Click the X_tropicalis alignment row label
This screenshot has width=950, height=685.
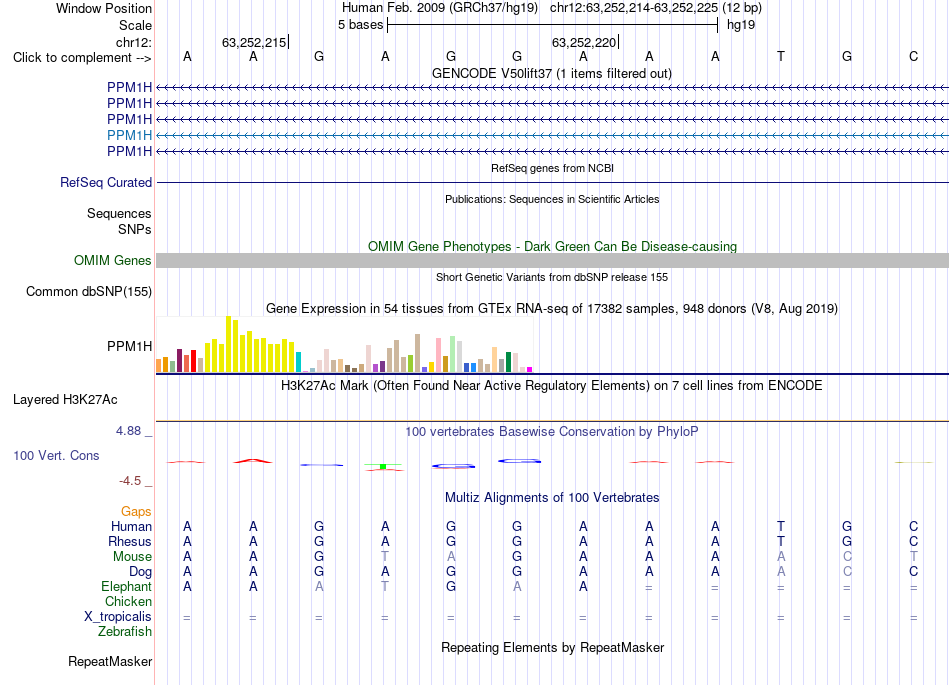pyautogui.click(x=118, y=617)
